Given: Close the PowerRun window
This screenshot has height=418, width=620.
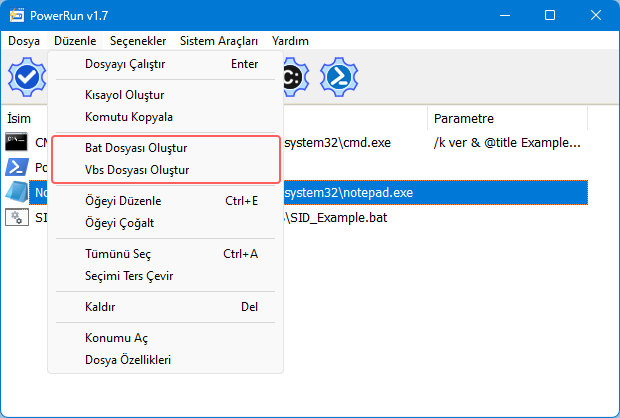Looking at the screenshot, I should [595, 15].
